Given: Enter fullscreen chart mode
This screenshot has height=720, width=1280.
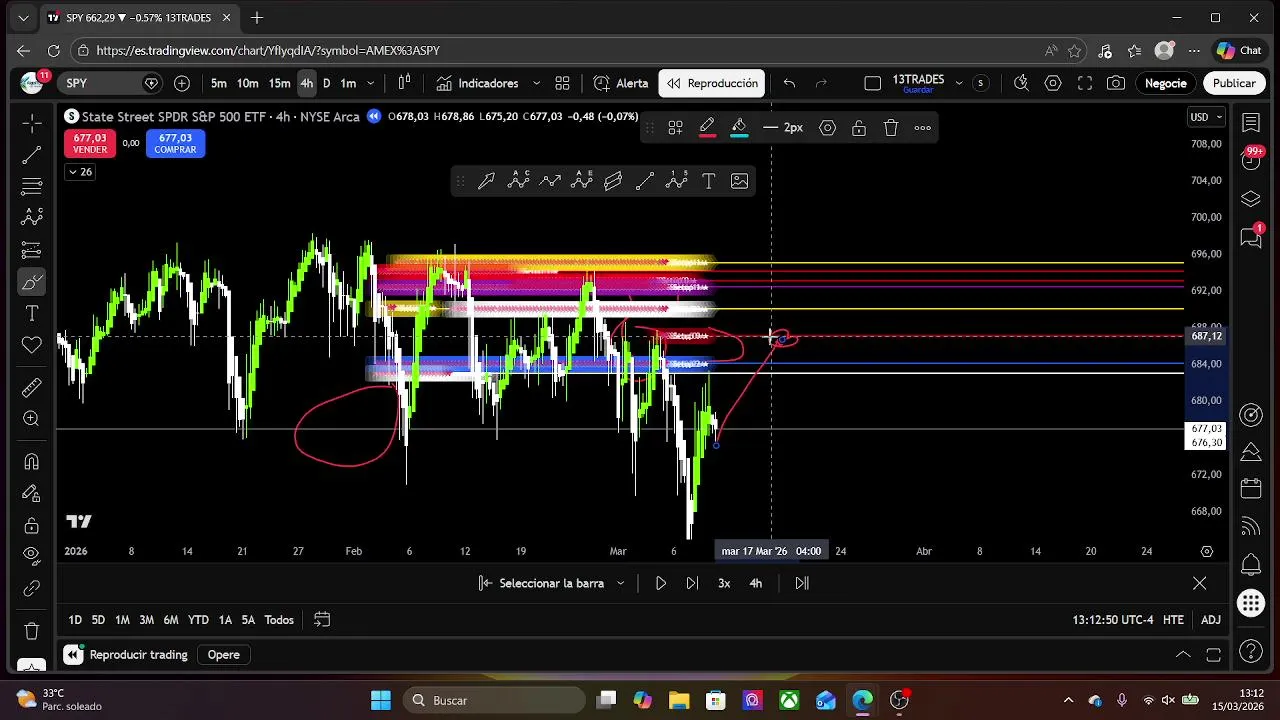Looking at the screenshot, I should coord(1085,83).
